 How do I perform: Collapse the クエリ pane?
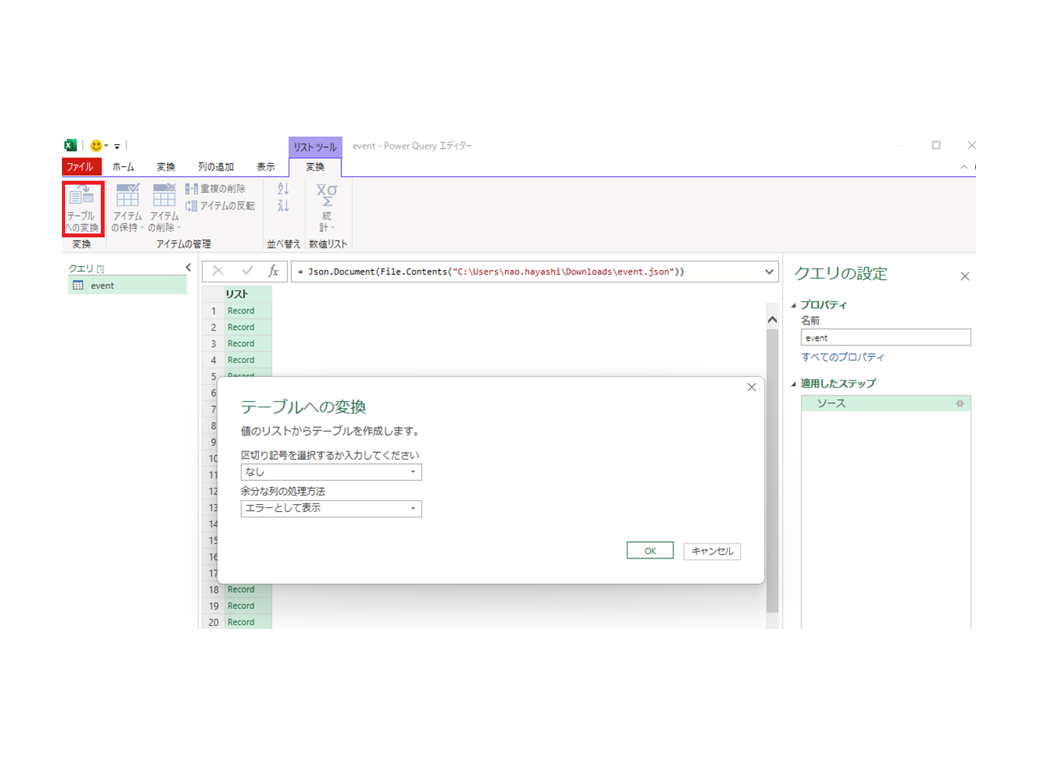[x=188, y=268]
